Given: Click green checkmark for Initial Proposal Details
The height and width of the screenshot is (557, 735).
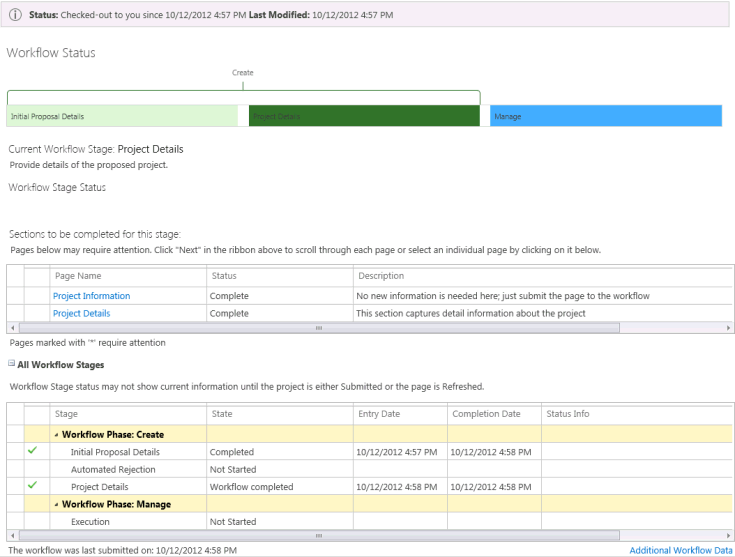Looking at the screenshot, I should 32,450.
